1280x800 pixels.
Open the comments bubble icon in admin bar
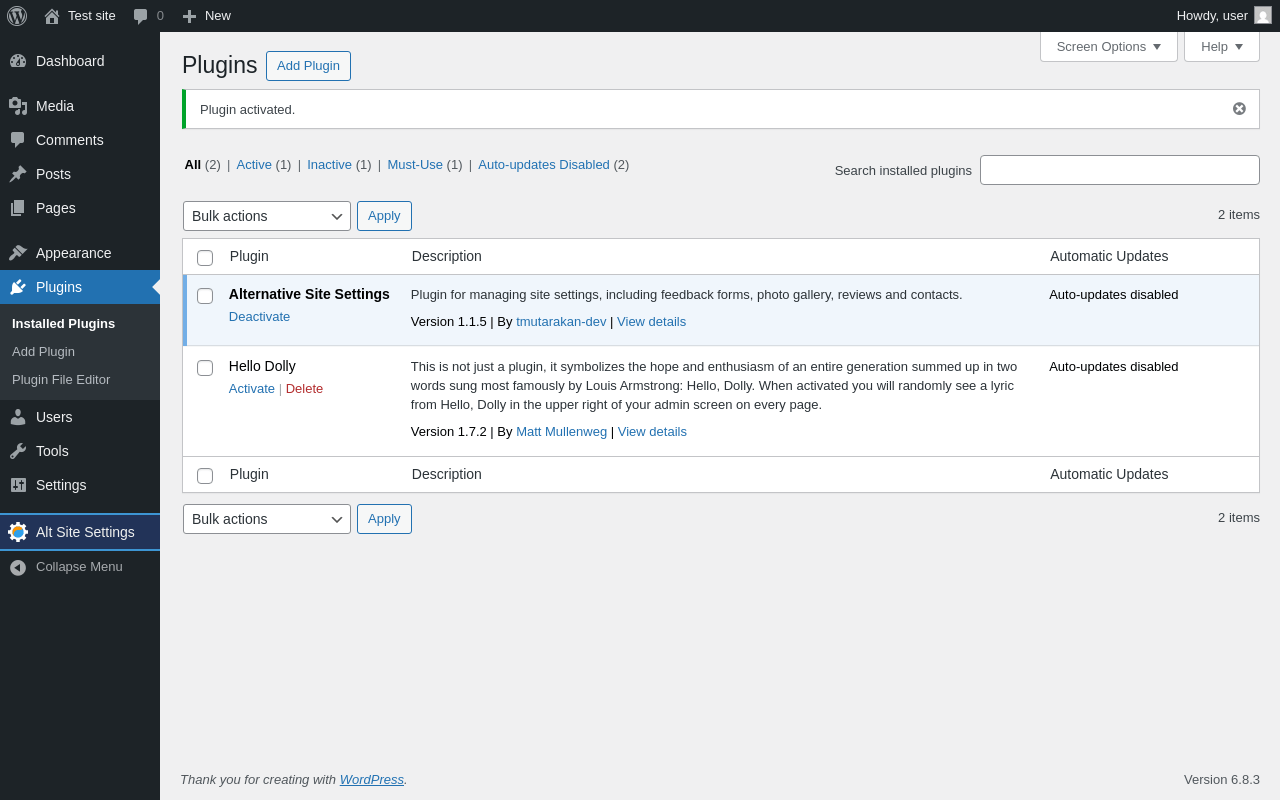(141, 16)
